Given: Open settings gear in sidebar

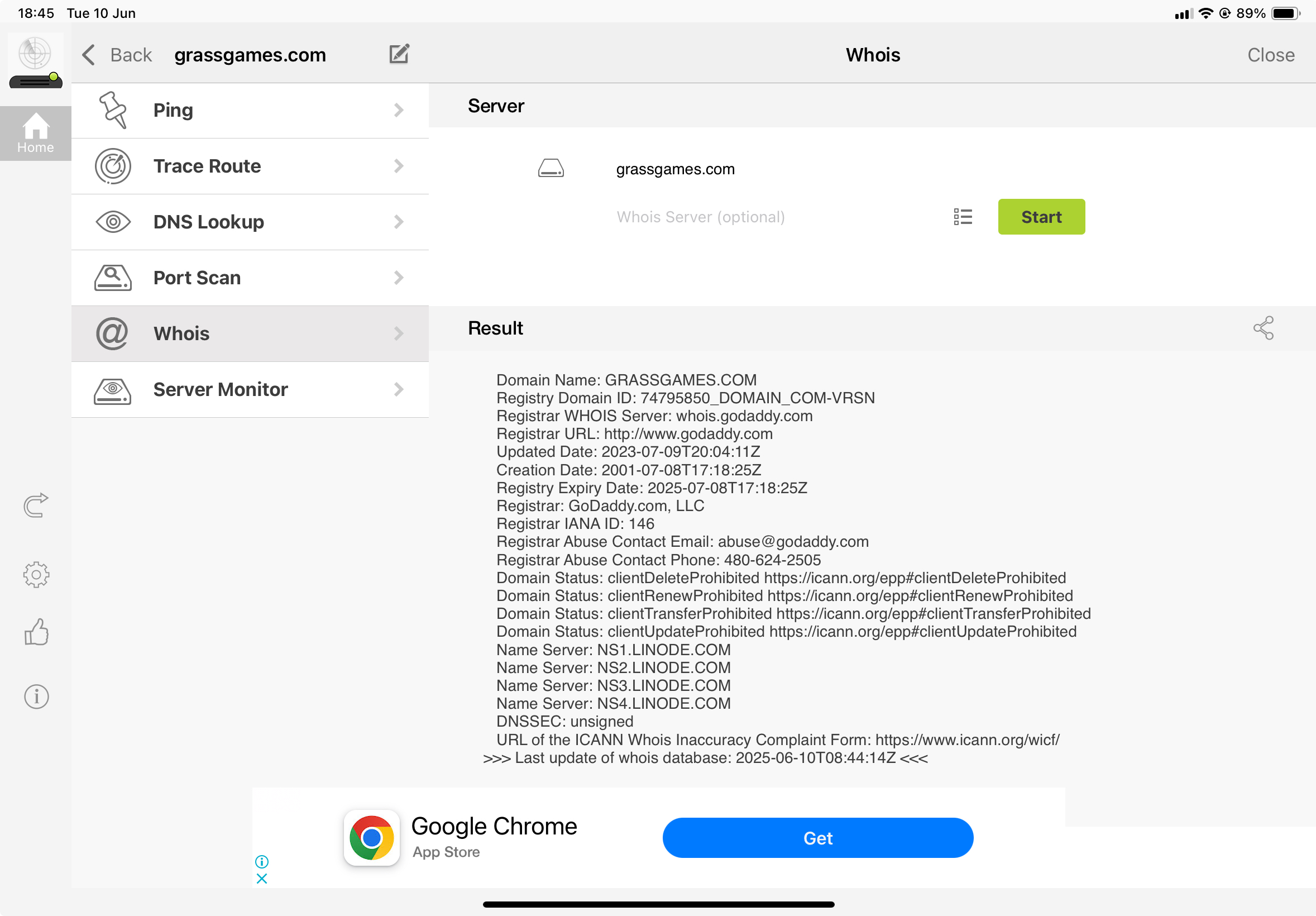Looking at the screenshot, I should [x=36, y=574].
